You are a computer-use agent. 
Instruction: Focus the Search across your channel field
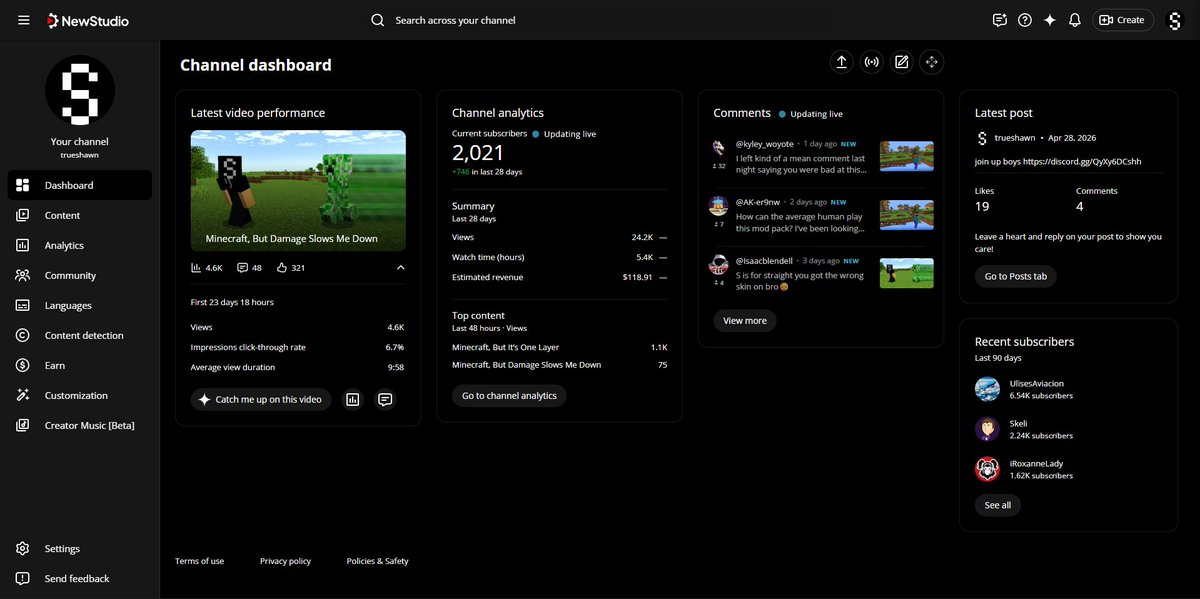[600, 20]
